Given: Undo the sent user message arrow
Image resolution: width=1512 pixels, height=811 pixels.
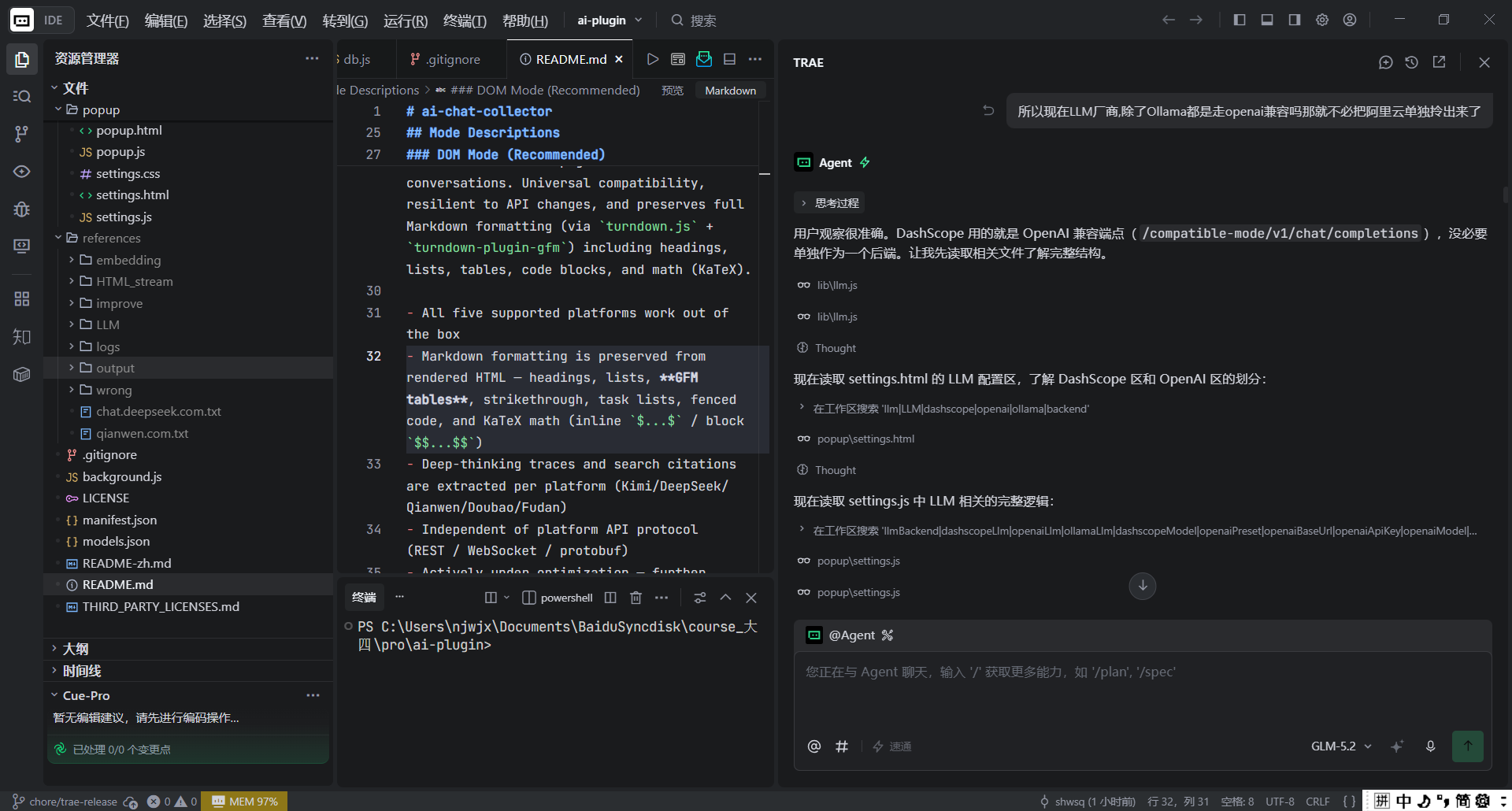Looking at the screenshot, I should point(988,111).
